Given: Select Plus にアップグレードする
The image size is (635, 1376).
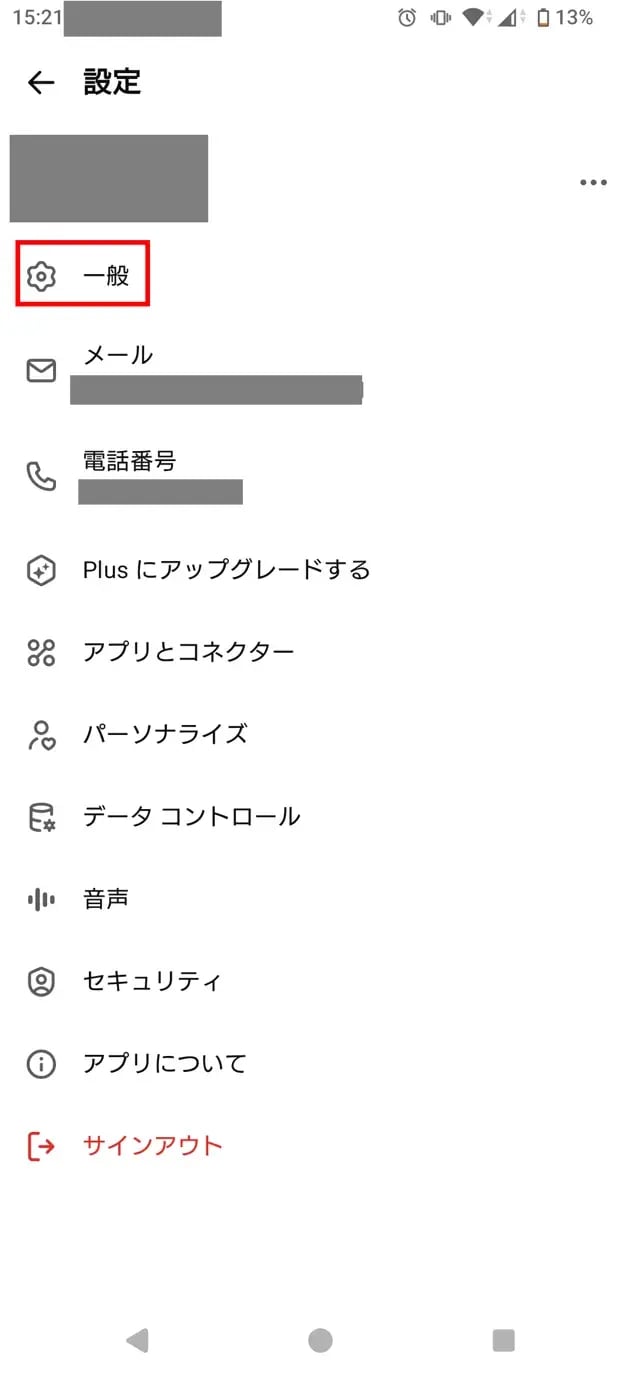Looking at the screenshot, I should [224, 570].
